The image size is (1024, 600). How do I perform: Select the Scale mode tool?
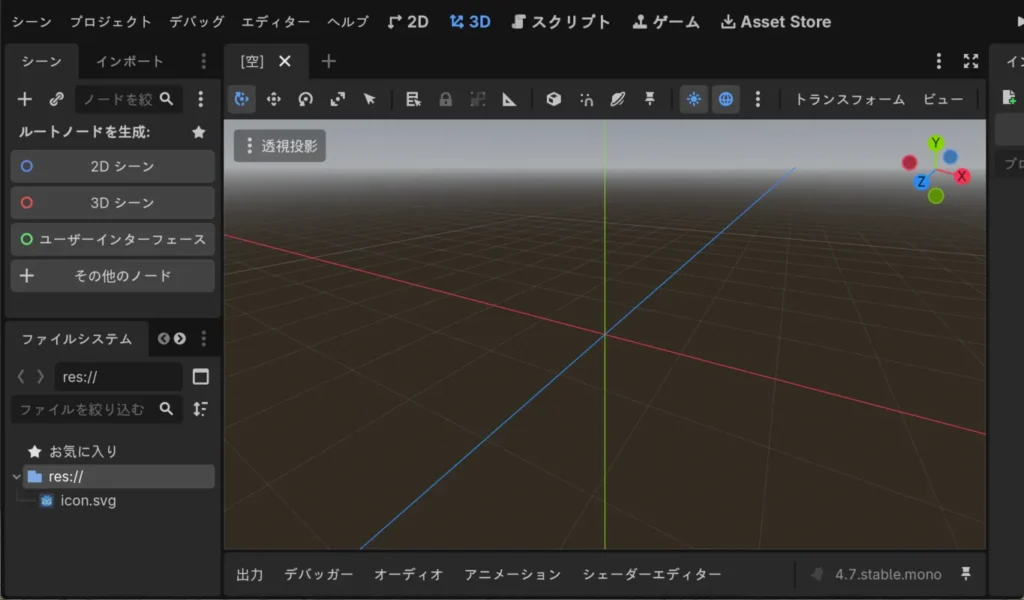(338, 99)
